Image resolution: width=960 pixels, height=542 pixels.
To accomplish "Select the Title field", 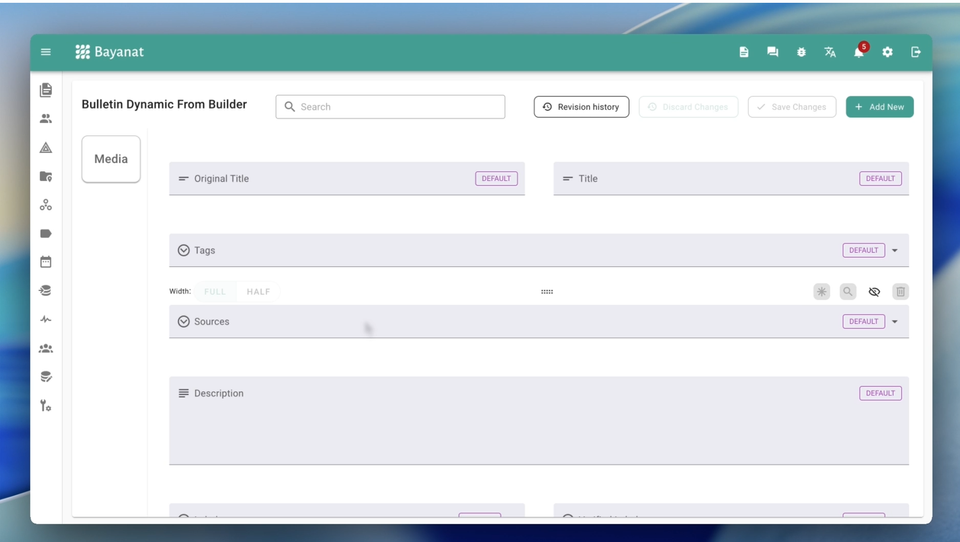I will [731, 179].
